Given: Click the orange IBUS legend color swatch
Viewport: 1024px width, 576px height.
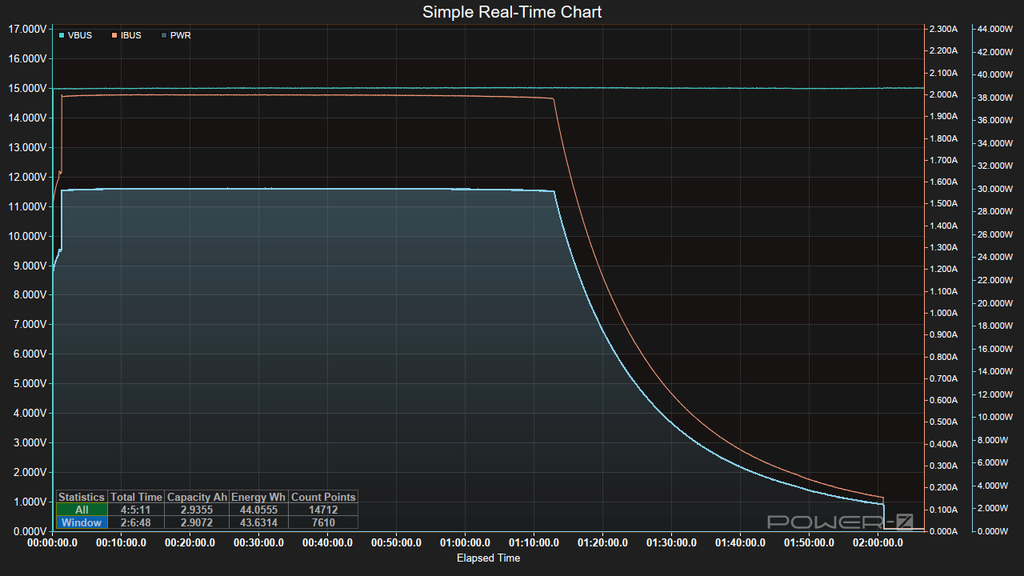Looking at the screenshot, I should (x=114, y=35).
